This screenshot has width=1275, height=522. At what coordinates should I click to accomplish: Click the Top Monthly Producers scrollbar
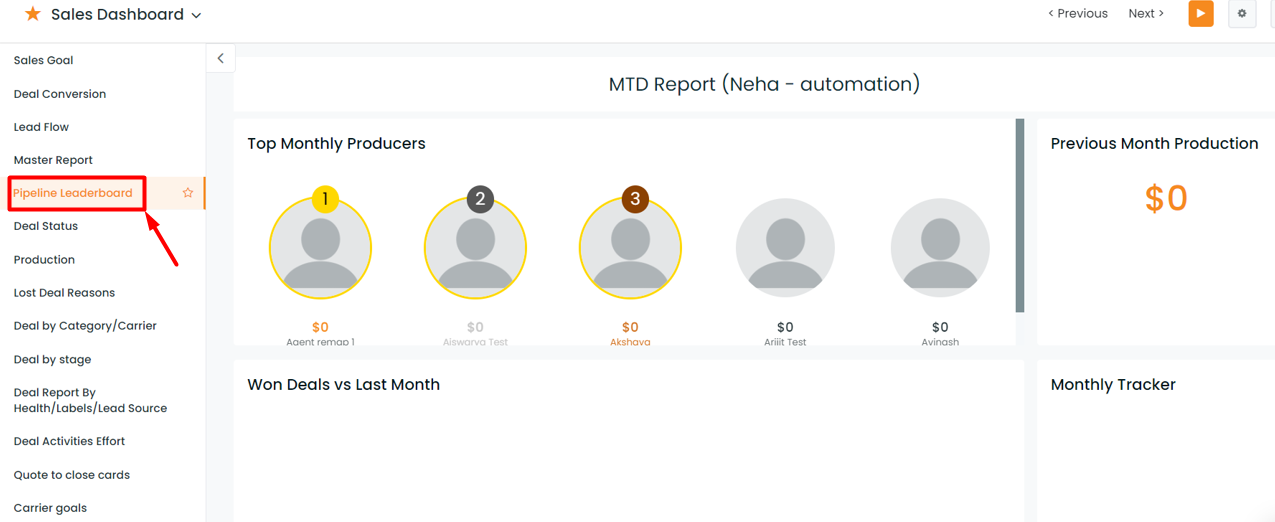pyautogui.click(x=1020, y=215)
